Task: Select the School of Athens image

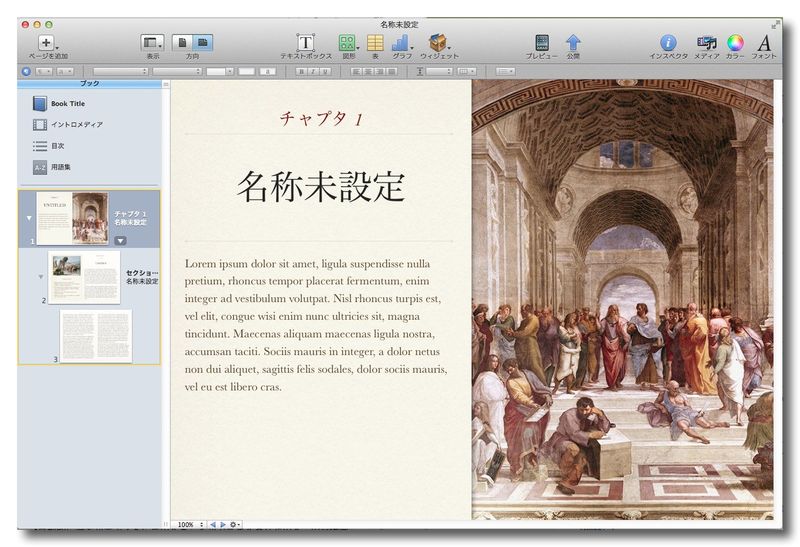Action: [622, 300]
